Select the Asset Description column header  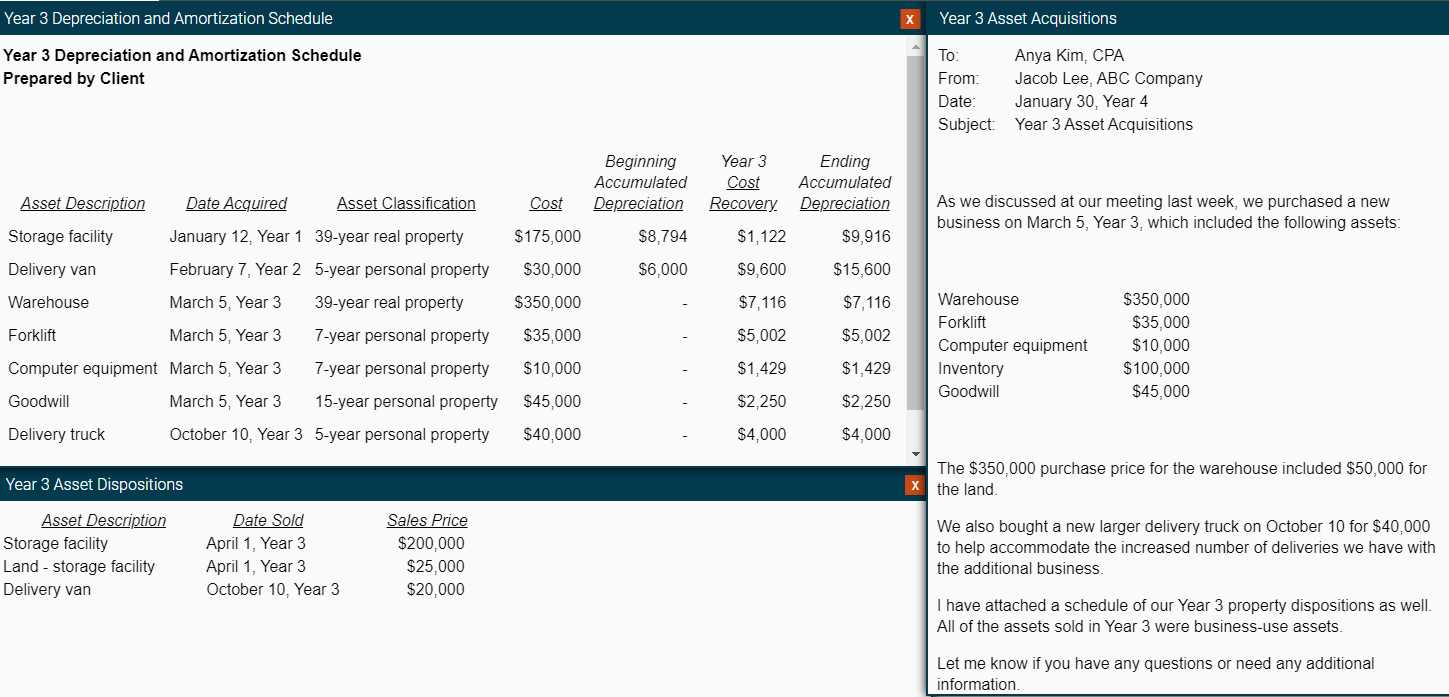pyautogui.click(x=83, y=203)
